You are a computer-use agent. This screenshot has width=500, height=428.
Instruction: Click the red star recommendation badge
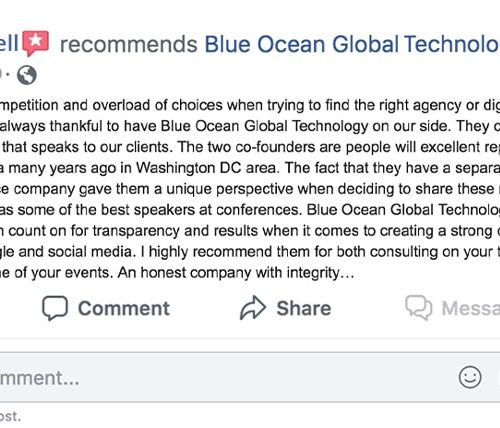[36, 43]
